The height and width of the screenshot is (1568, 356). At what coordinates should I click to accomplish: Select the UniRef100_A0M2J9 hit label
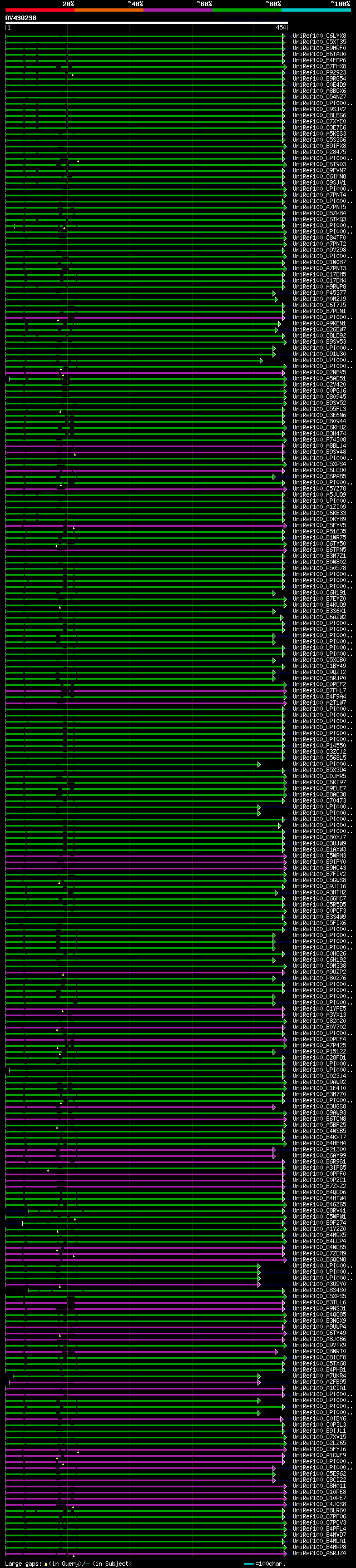[x=319, y=299]
